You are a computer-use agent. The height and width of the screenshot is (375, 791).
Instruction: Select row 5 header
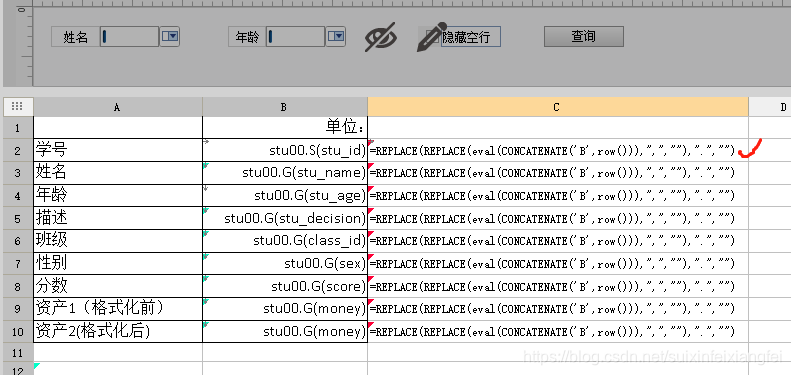click(x=17, y=219)
